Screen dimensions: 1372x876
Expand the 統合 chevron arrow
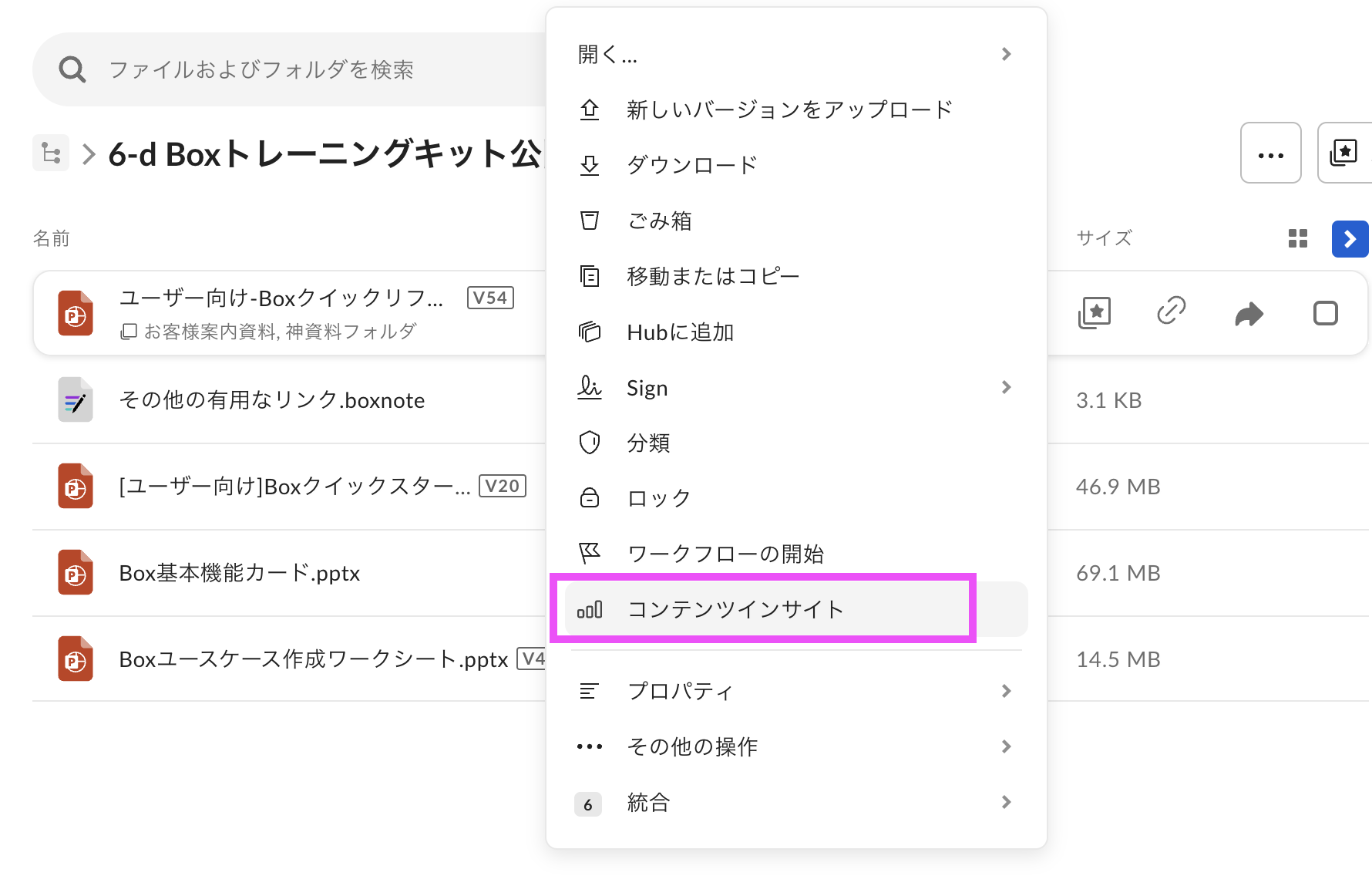1006,802
